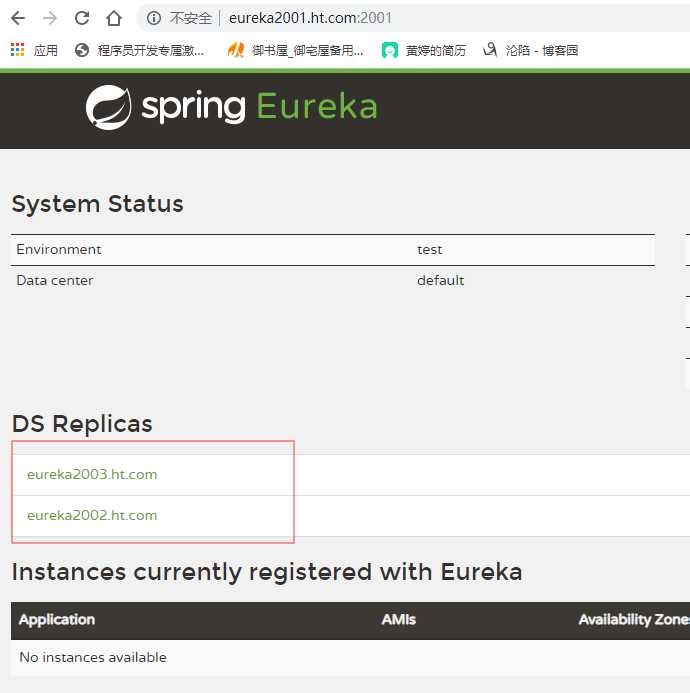Open the site info icon next to 不安全
690x693 pixels.
[154, 18]
